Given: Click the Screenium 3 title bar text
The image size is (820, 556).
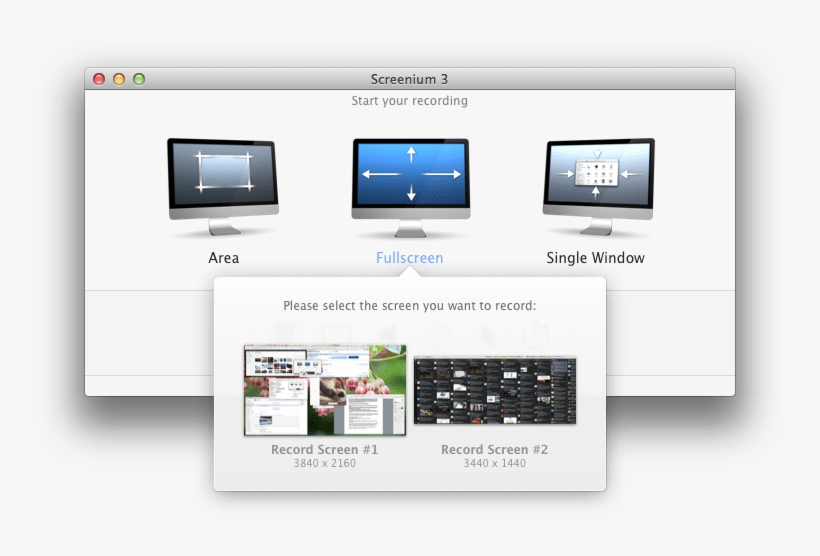Looking at the screenshot, I should click(410, 79).
